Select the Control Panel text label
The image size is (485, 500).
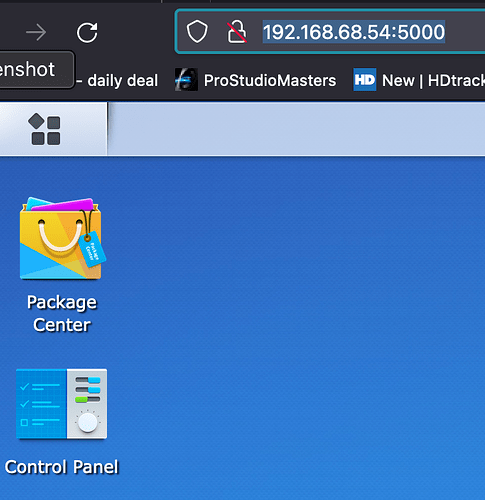pos(62,467)
